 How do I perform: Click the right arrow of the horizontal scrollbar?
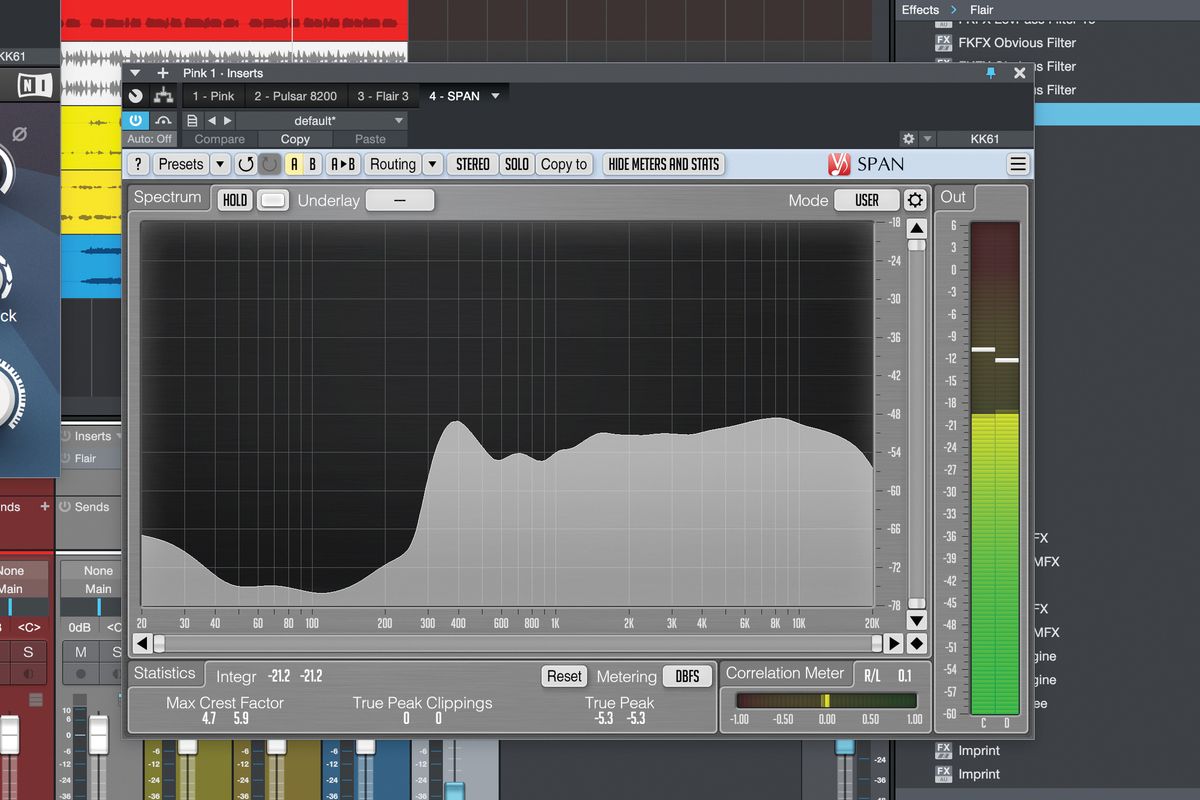point(896,643)
